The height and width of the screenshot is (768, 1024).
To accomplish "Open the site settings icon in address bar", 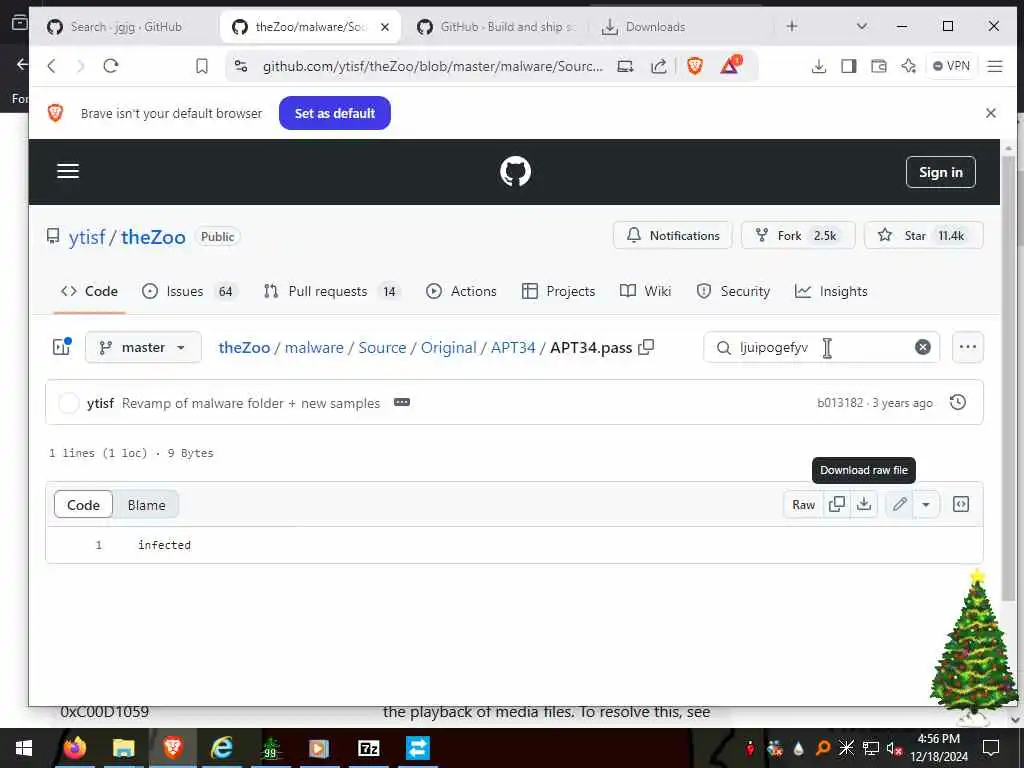I will [x=241, y=66].
